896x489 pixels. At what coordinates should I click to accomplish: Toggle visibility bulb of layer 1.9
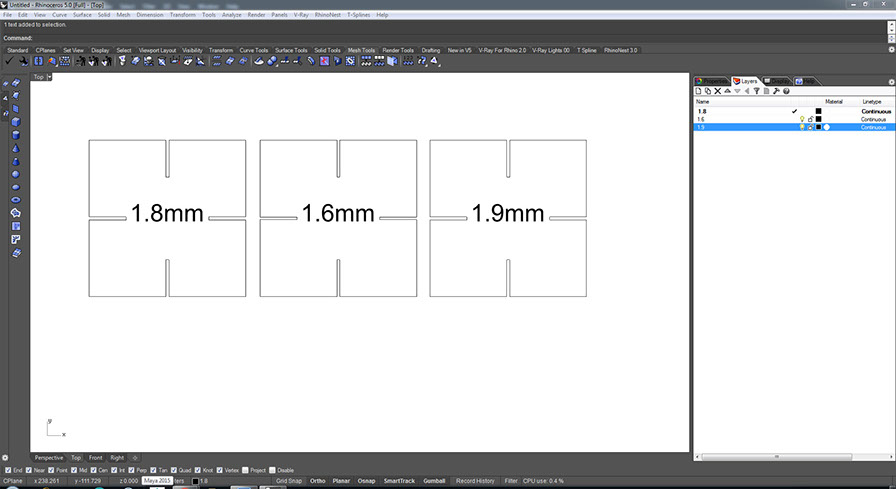pyautogui.click(x=802, y=127)
